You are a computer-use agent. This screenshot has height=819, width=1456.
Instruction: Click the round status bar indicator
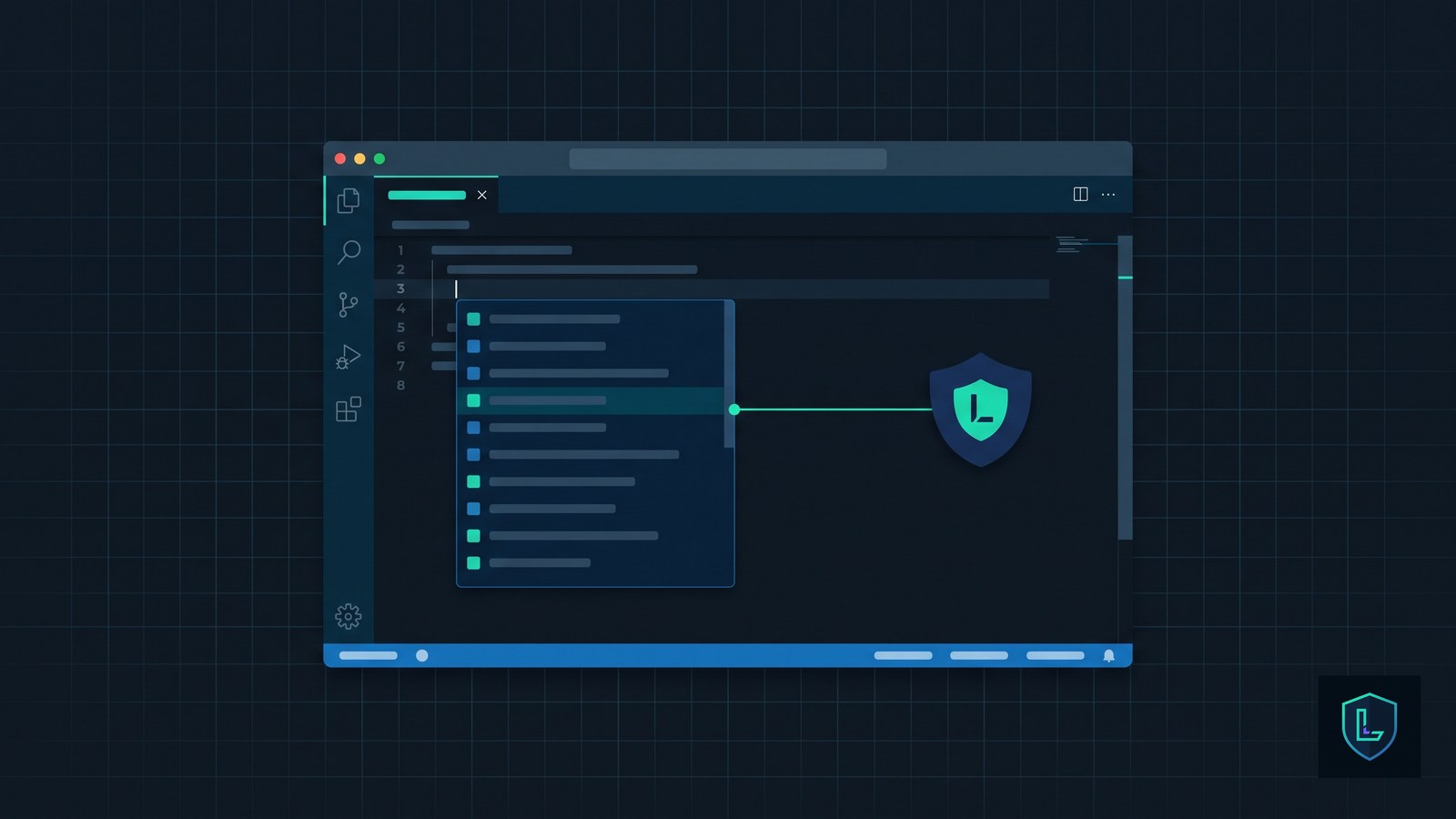[422, 655]
